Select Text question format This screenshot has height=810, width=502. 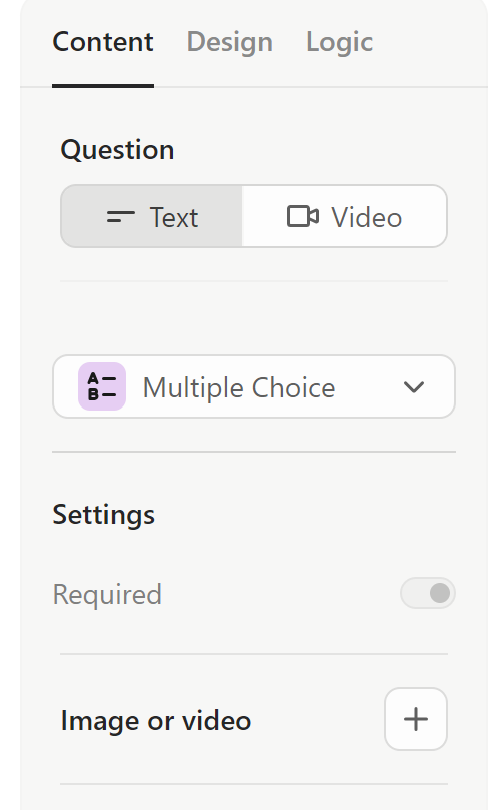(x=151, y=216)
